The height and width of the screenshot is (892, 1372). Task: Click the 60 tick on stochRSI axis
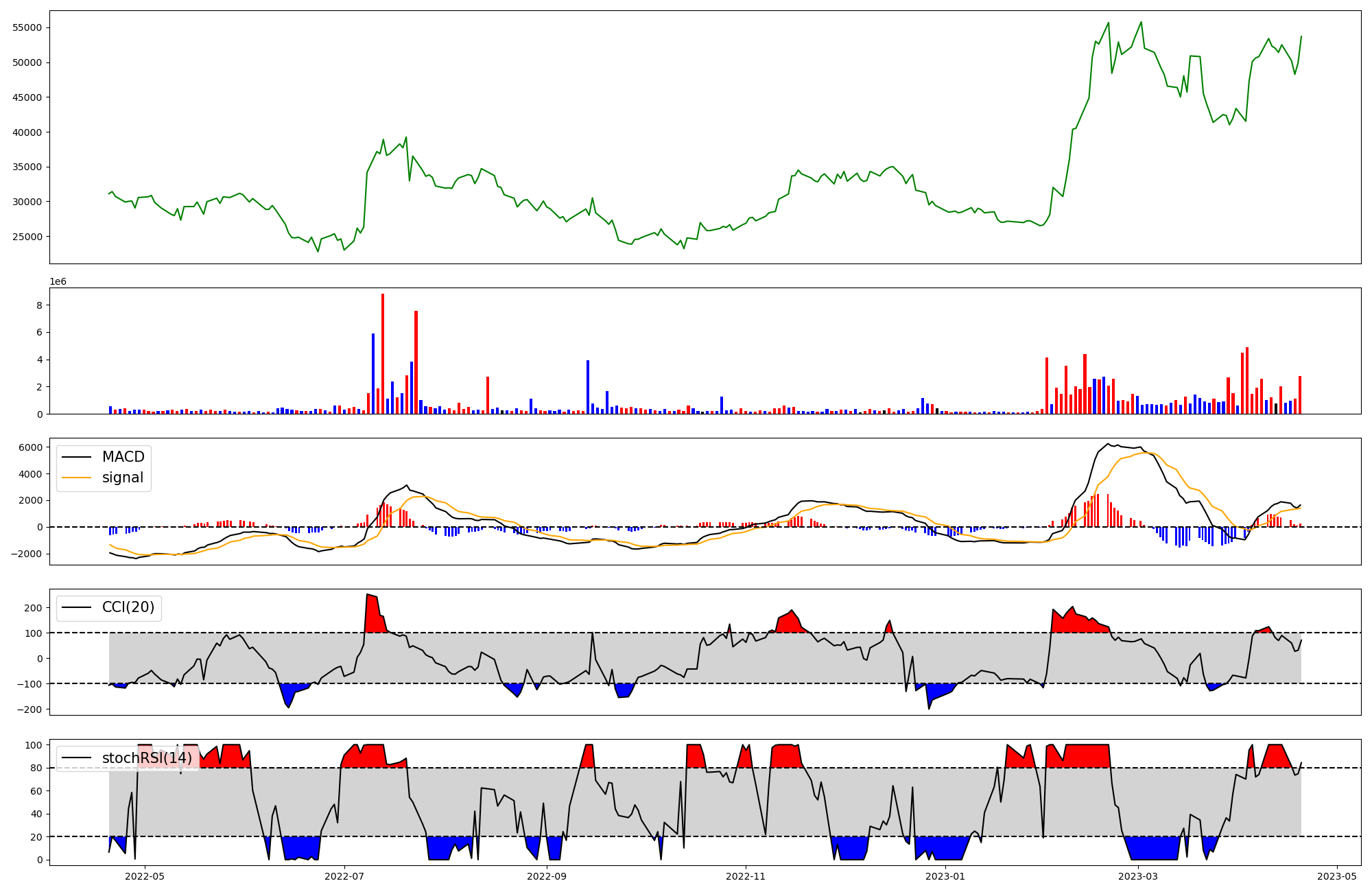click(36, 791)
